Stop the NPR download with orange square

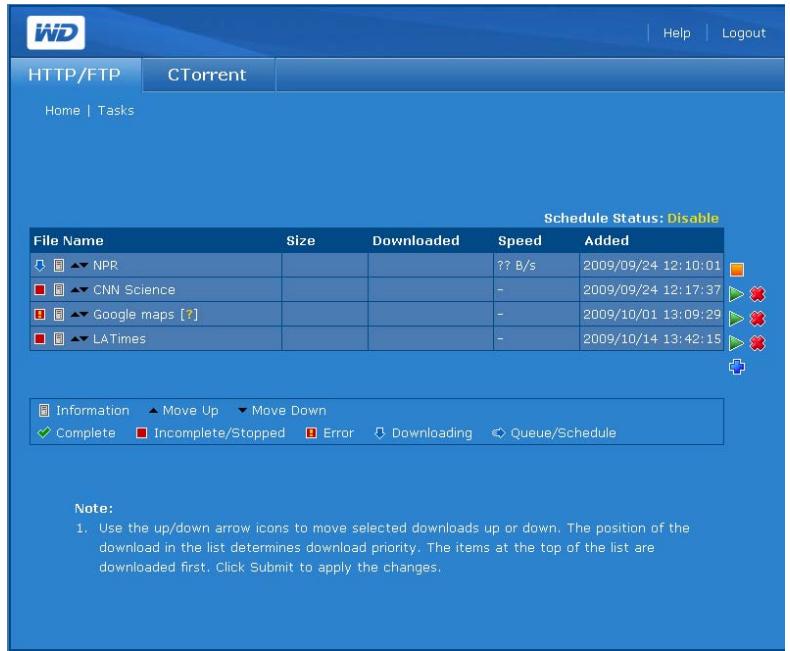[737, 270]
